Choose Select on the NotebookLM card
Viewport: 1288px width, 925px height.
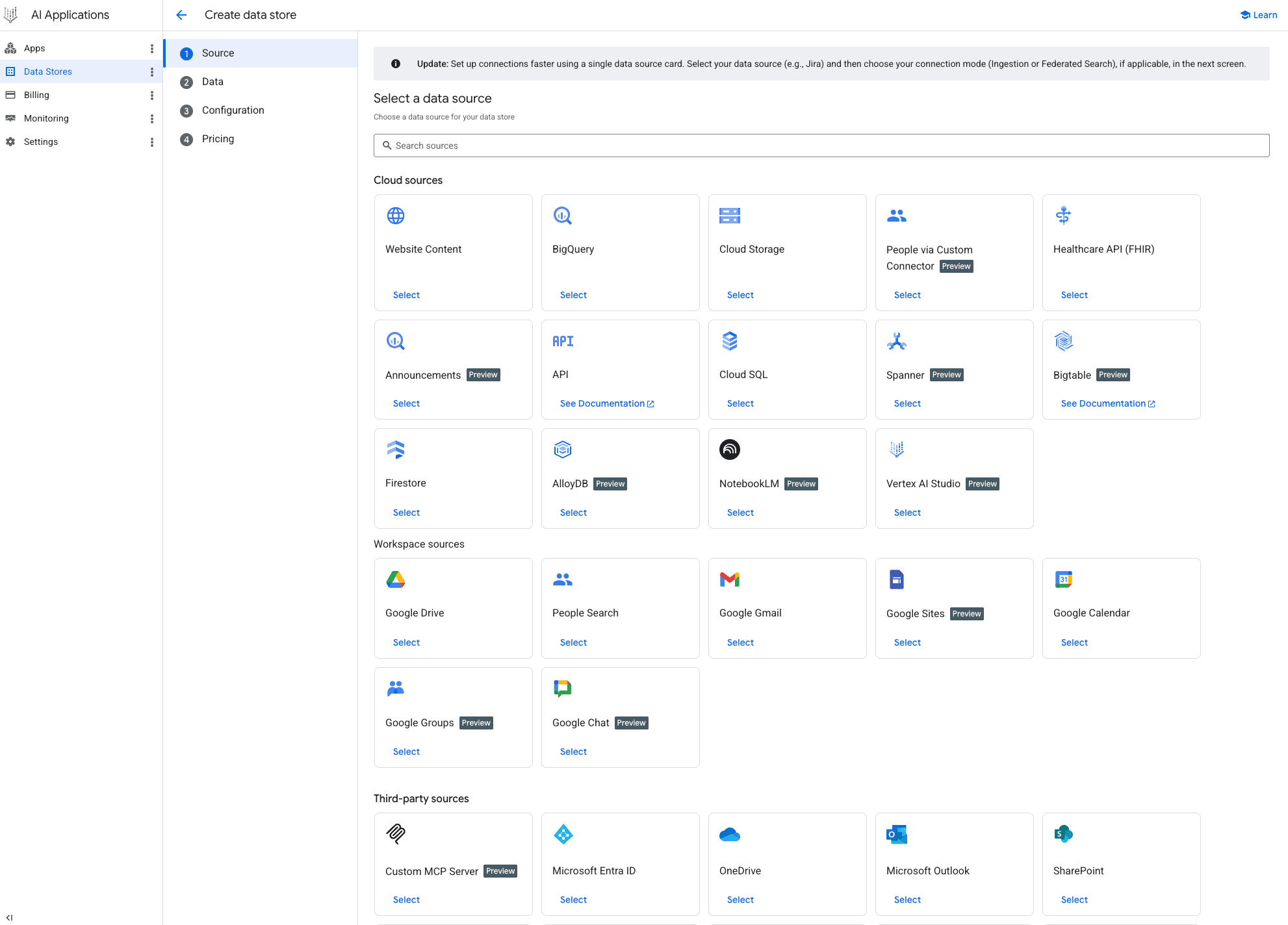[x=740, y=513]
